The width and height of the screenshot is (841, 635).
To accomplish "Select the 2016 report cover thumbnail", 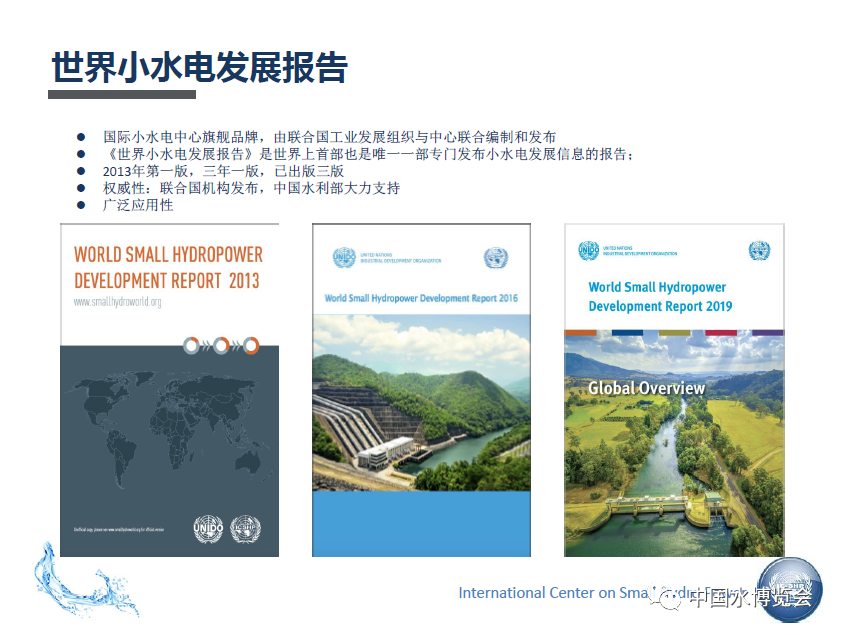I will tap(421, 390).
